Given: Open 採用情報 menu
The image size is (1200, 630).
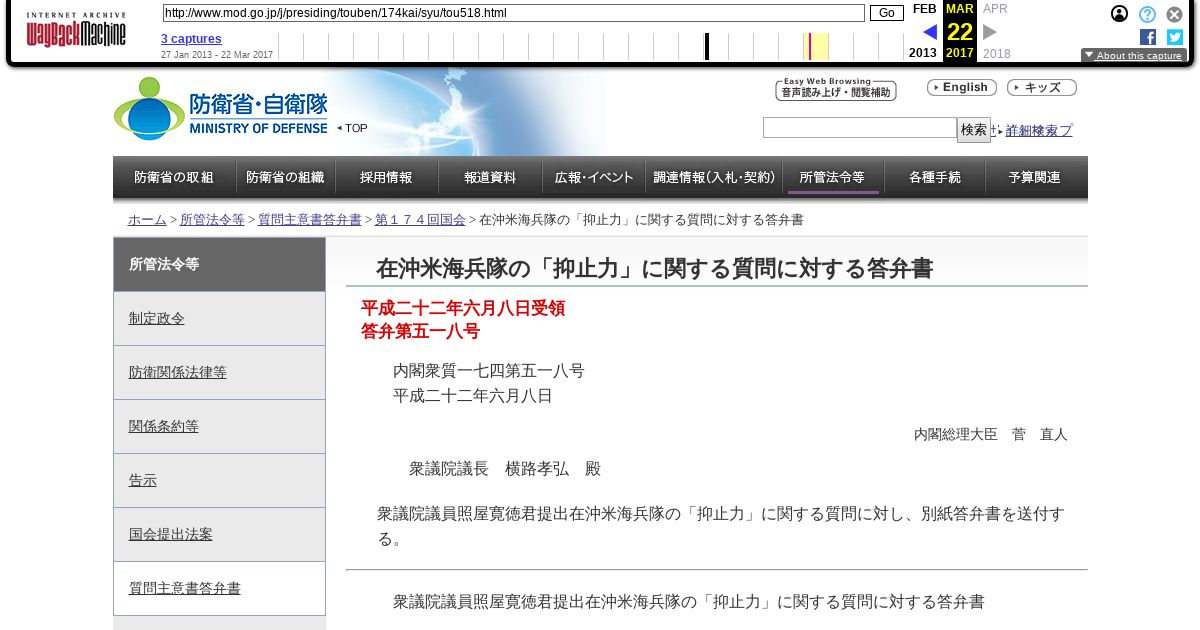Looking at the screenshot, I should coord(386,177).
